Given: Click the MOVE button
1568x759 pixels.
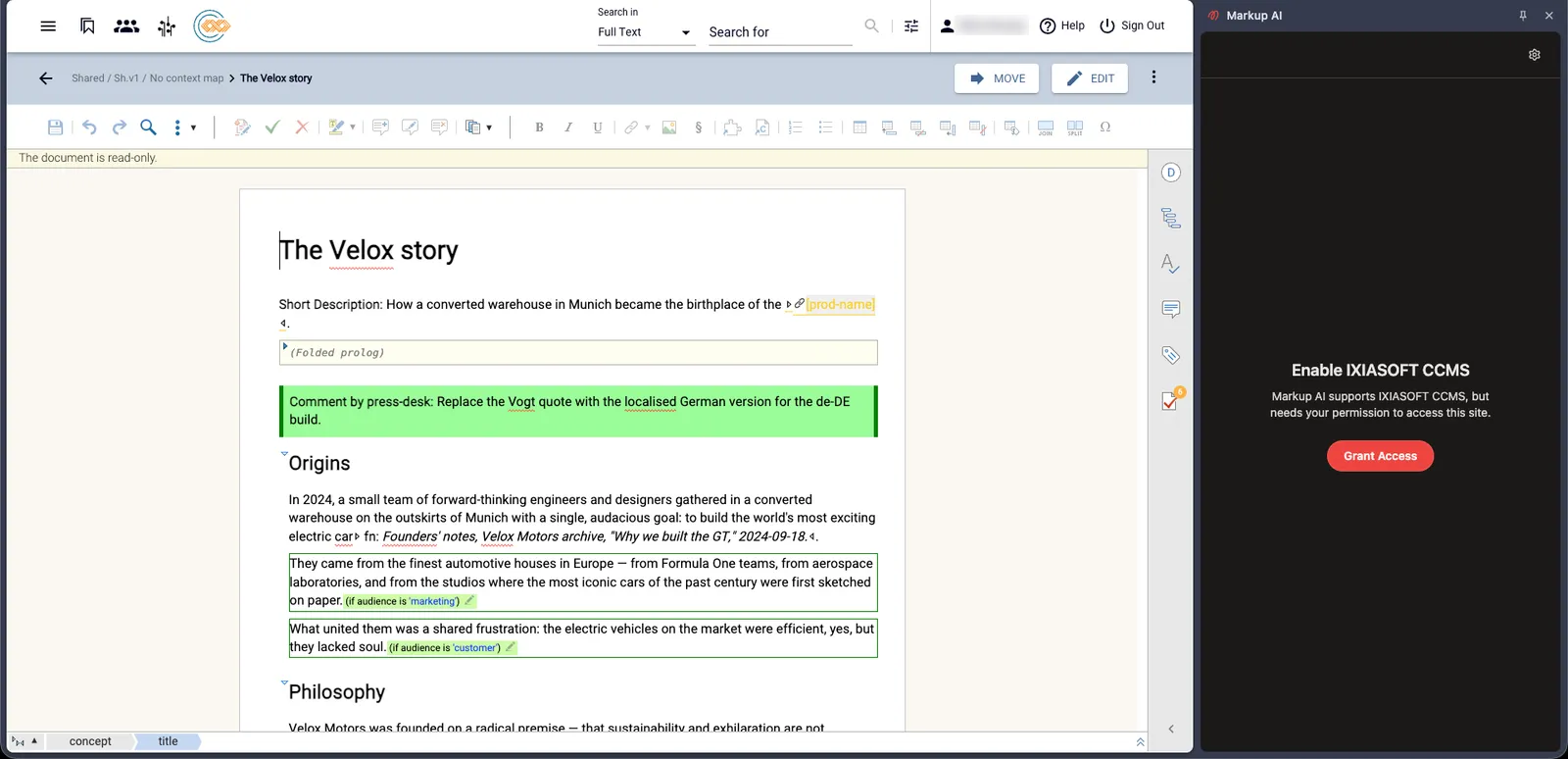Looking at the screenshot, I should [997, 78].
